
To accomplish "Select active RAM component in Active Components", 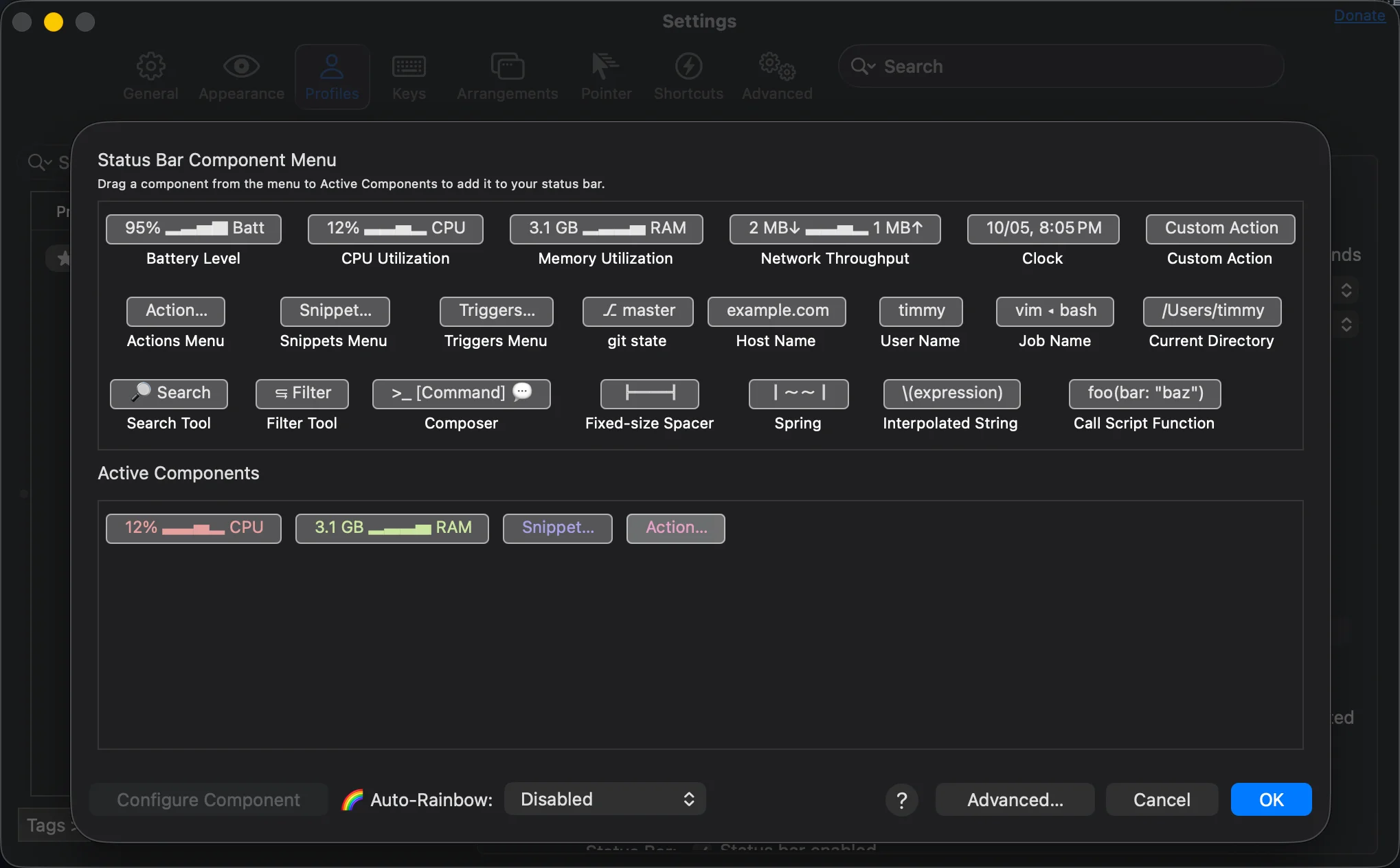I will [x=392, y=528].
